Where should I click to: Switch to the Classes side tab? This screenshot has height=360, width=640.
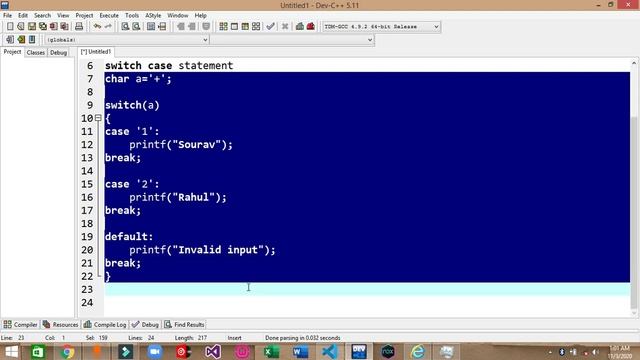point(36,53)
